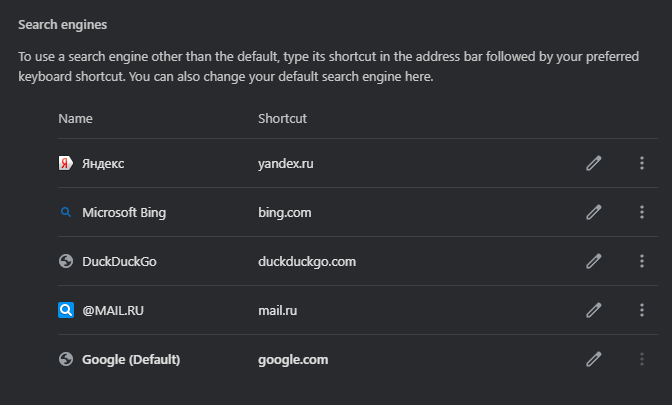Edit the Google default search engine
The height and width of the screenshot is (405, 672).
(x=593, y=359)
